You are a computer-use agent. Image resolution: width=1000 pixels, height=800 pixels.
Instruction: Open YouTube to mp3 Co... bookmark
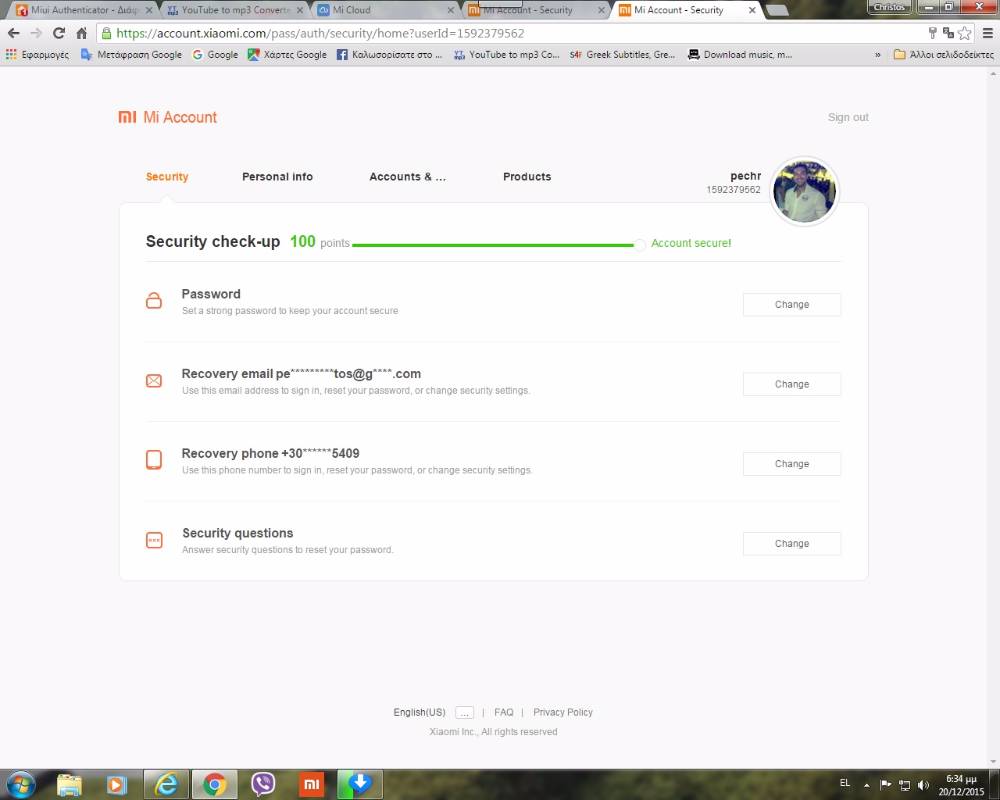pos(507,55)
